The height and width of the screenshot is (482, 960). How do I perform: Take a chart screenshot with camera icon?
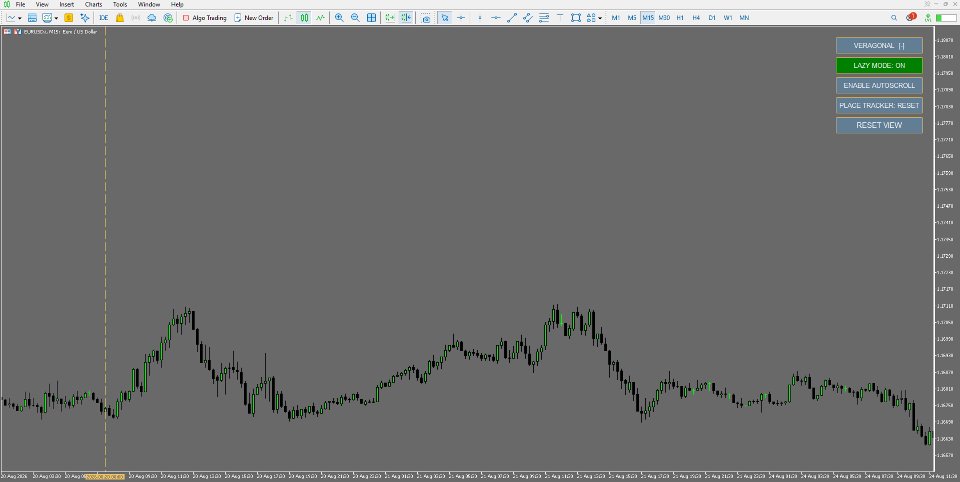pos(426,18)
